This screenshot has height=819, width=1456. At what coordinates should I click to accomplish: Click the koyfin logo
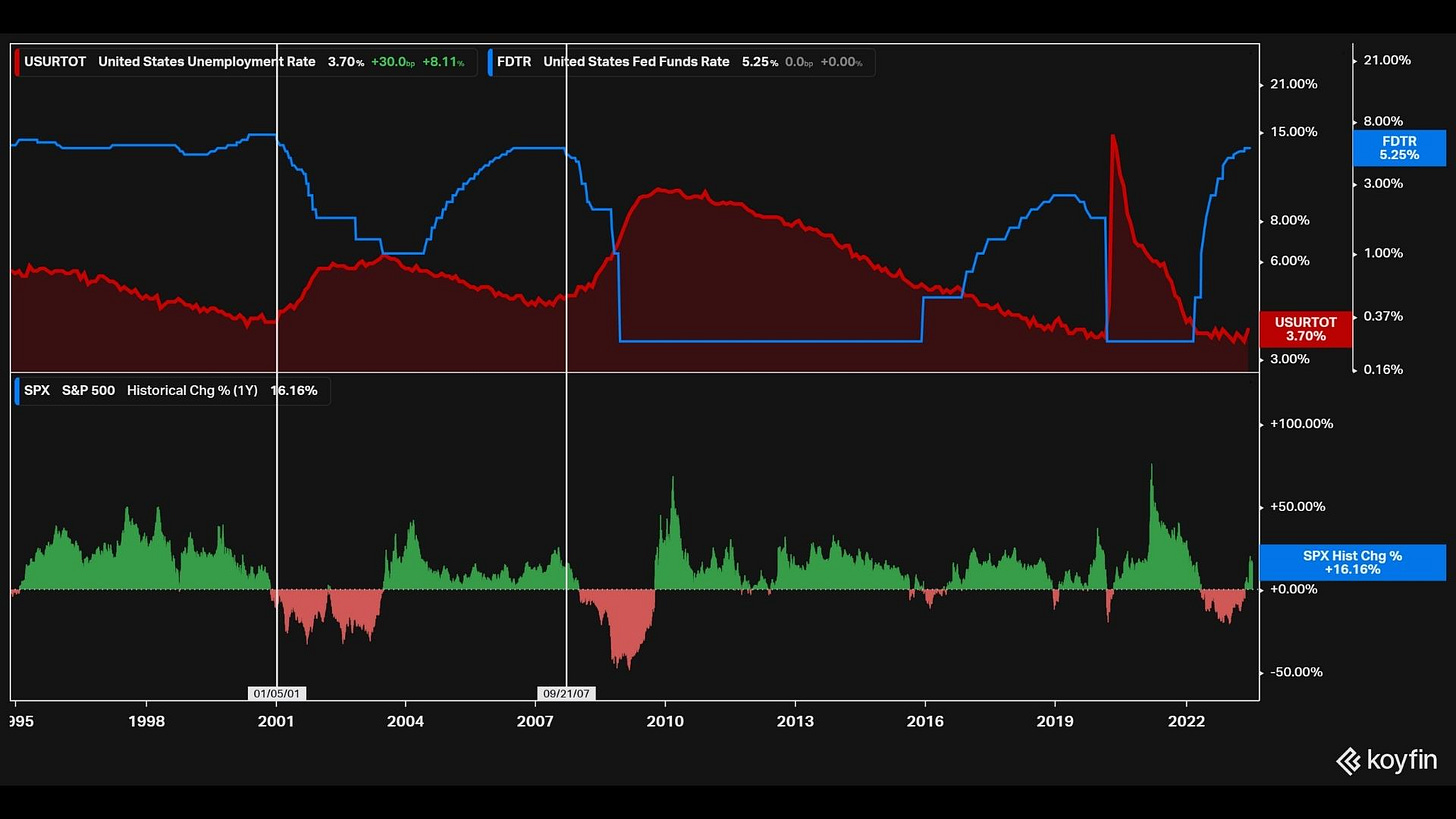coord(1386,761)
